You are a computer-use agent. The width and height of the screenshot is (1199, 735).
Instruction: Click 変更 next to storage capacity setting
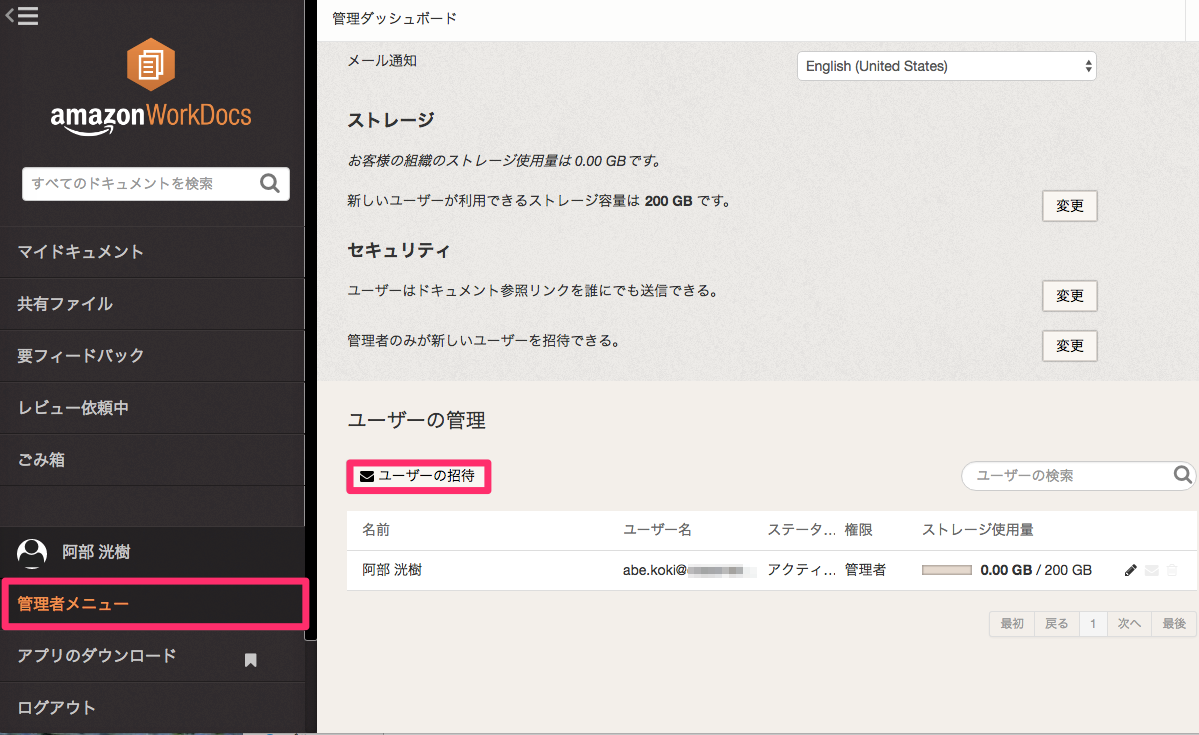1069,206
